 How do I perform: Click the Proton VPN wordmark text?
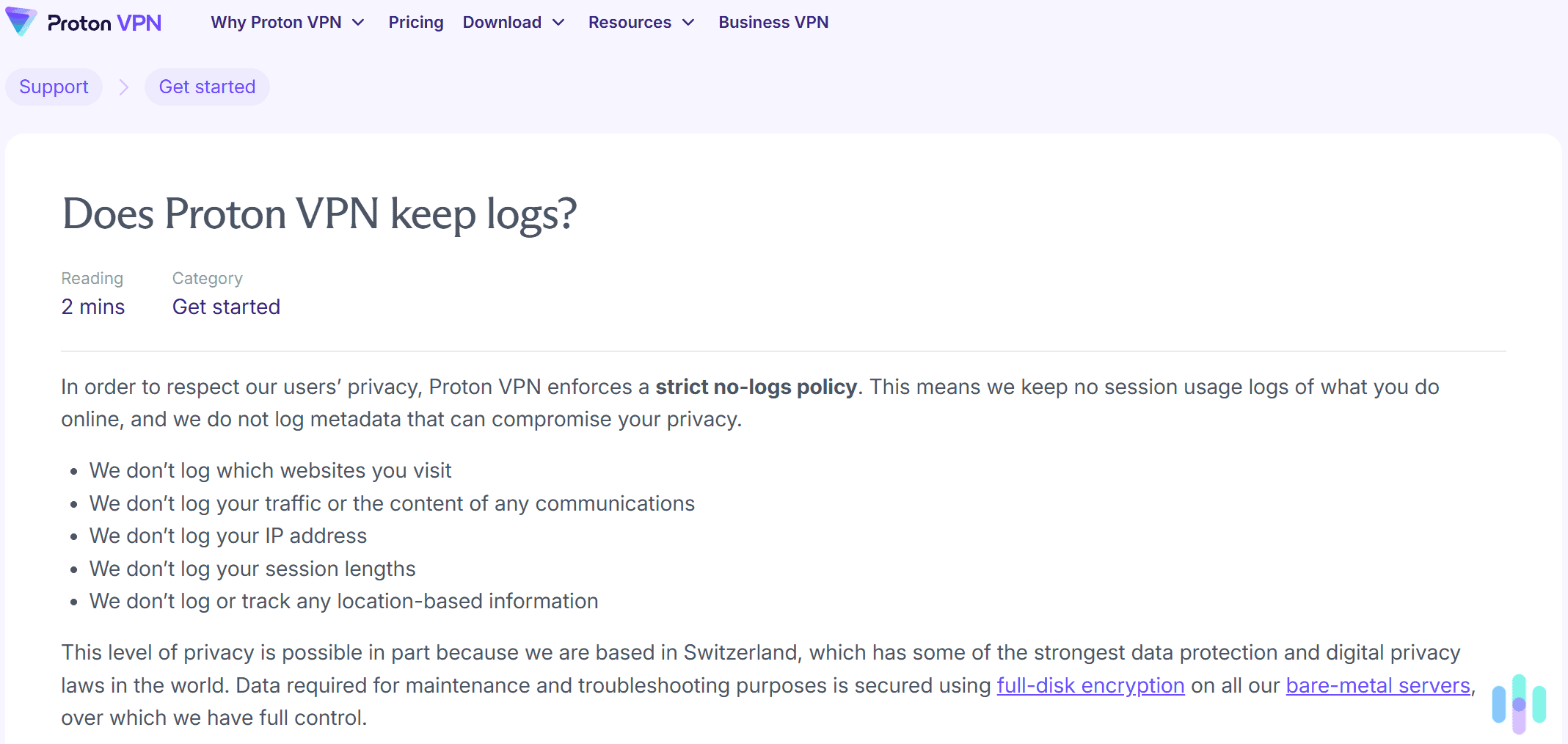click(103, 22)
